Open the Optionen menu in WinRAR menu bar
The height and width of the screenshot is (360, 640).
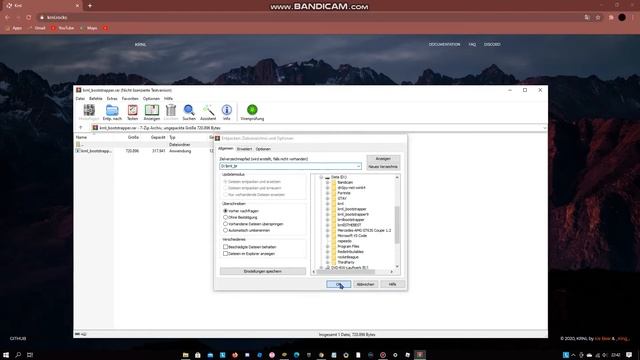151,99
